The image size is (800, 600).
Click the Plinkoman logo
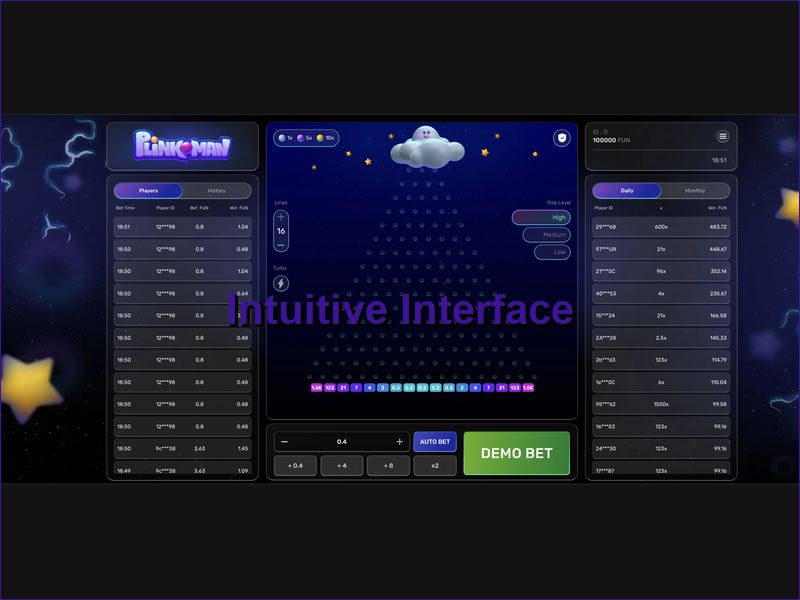coord(182,147)
